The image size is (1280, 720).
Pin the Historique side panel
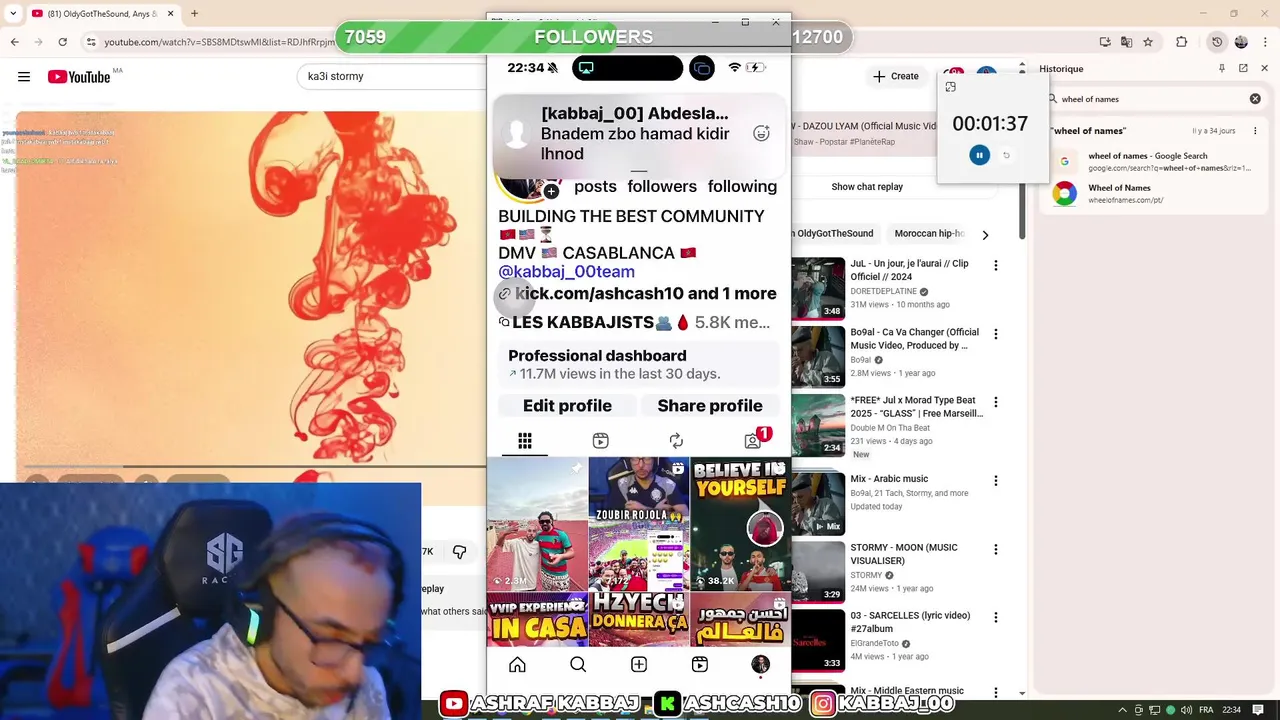coord(1221,68)
